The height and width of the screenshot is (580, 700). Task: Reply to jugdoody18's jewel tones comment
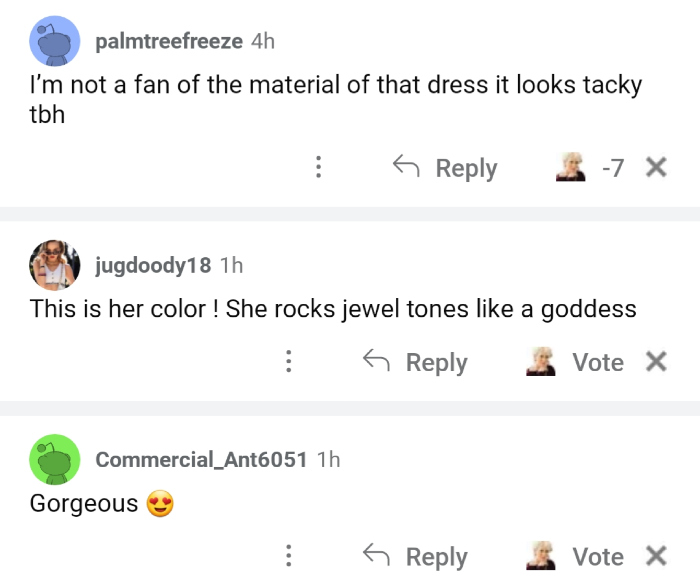[x=415, y=362]
